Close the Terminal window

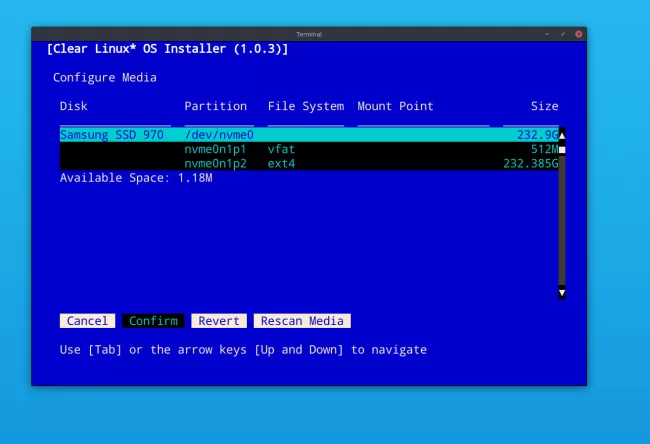(x=578, y=34)
